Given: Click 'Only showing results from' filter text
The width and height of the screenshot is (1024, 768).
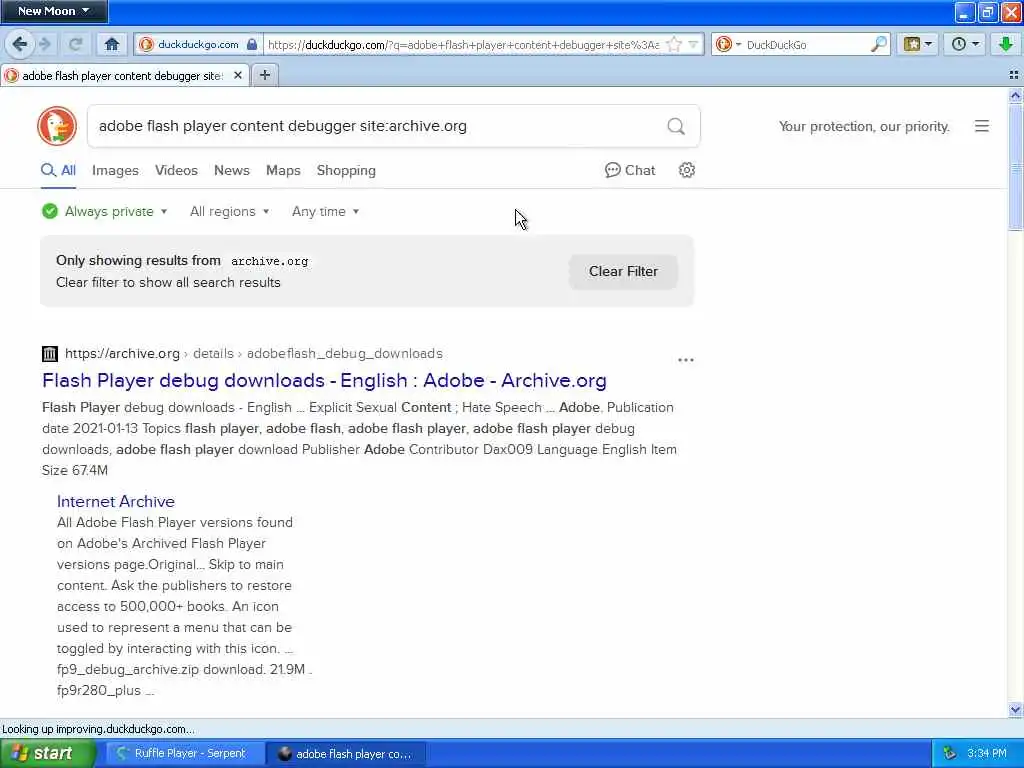Looking at the screenshot, I should (138, 261).
